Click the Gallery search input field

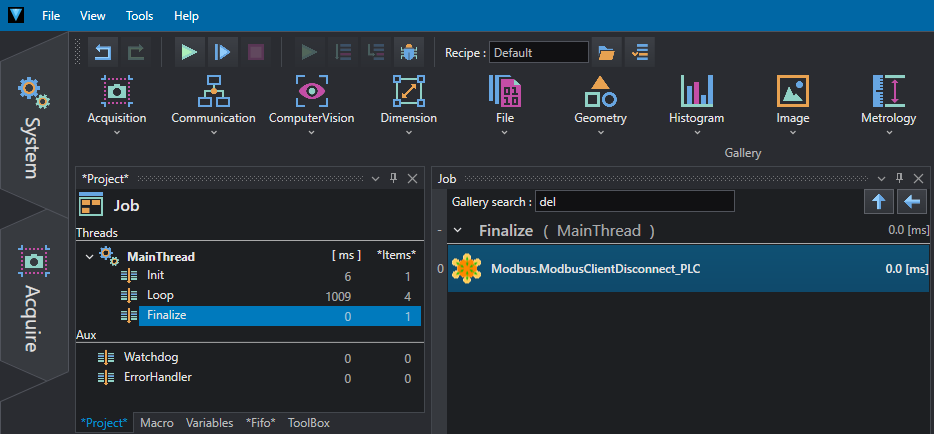pyautogui.click(x=634, y=202)
